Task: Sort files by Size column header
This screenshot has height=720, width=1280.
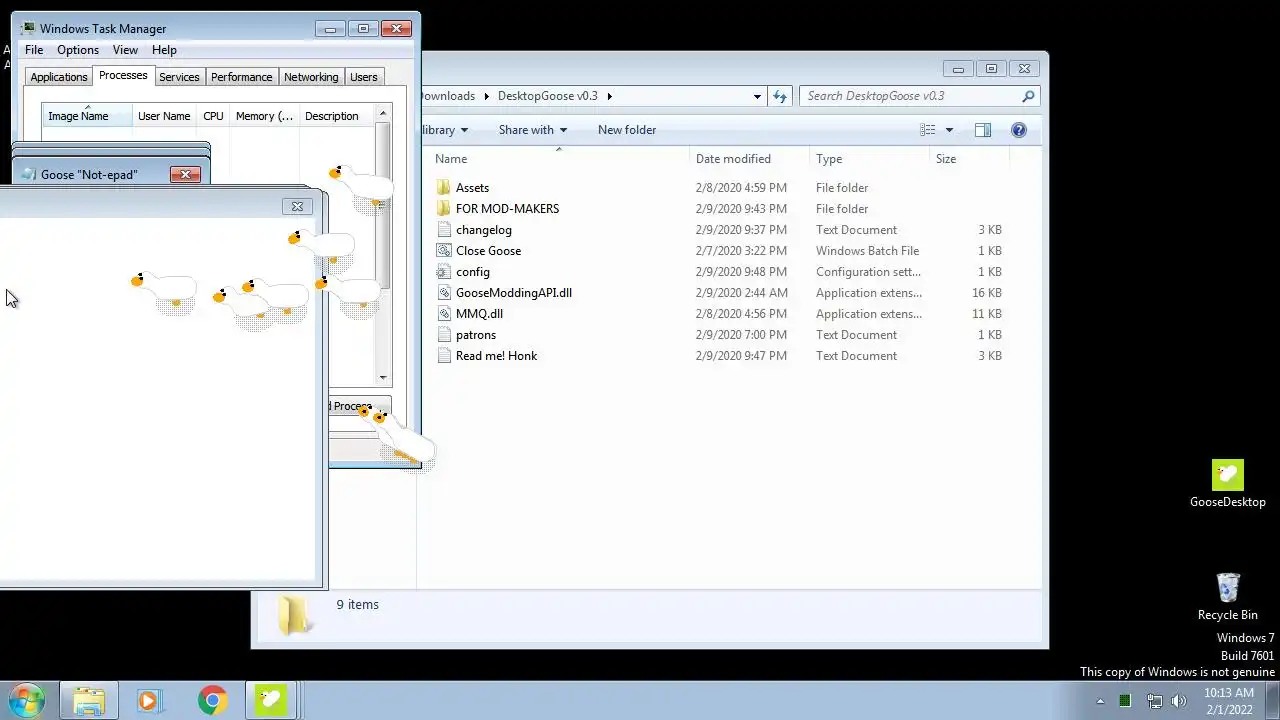Action: pos(969,159)
